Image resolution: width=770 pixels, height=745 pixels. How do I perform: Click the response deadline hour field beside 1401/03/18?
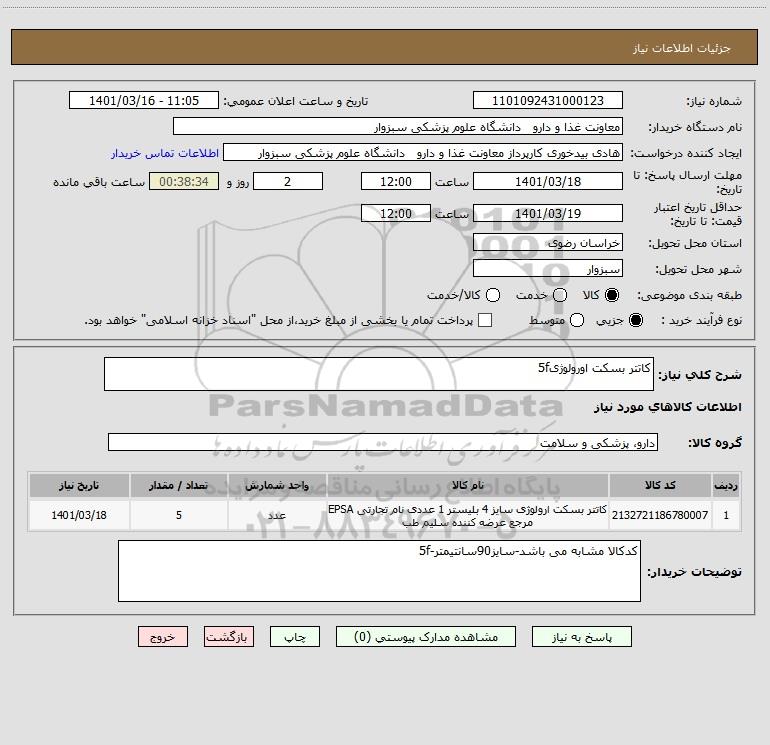(396, 181)
